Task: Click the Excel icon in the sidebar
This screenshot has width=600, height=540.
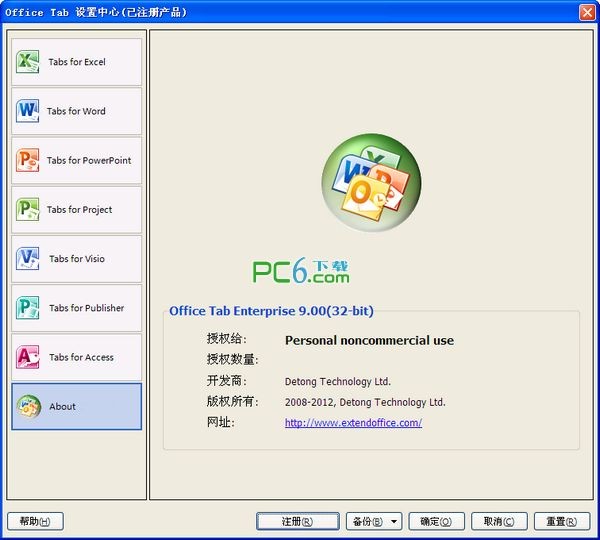Action: coord(28,61)
